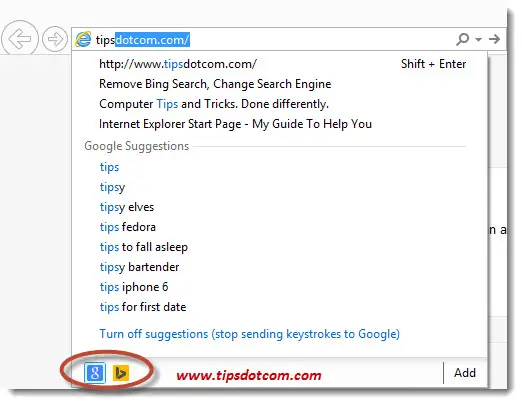The width and height of the screenshot is (522, 404).
Task: Click Turn off suggestions link
Action: (249, 334)
